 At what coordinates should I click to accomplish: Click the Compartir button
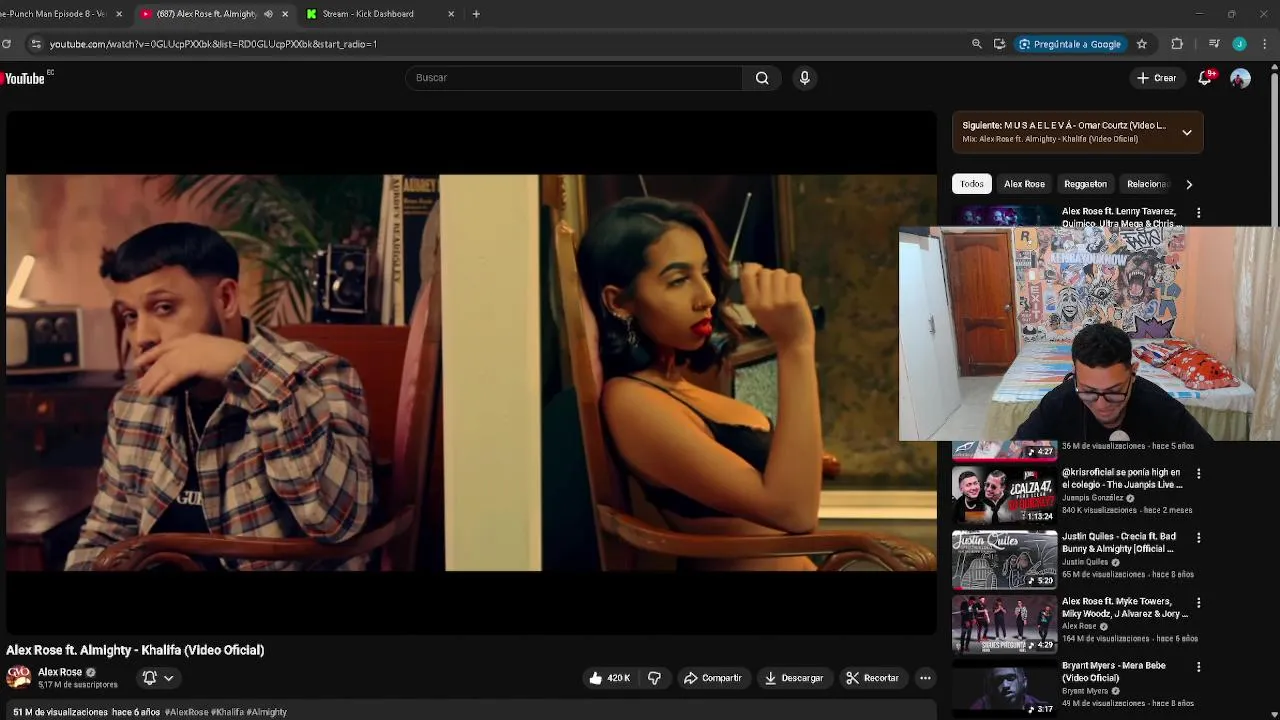(712, 678)
